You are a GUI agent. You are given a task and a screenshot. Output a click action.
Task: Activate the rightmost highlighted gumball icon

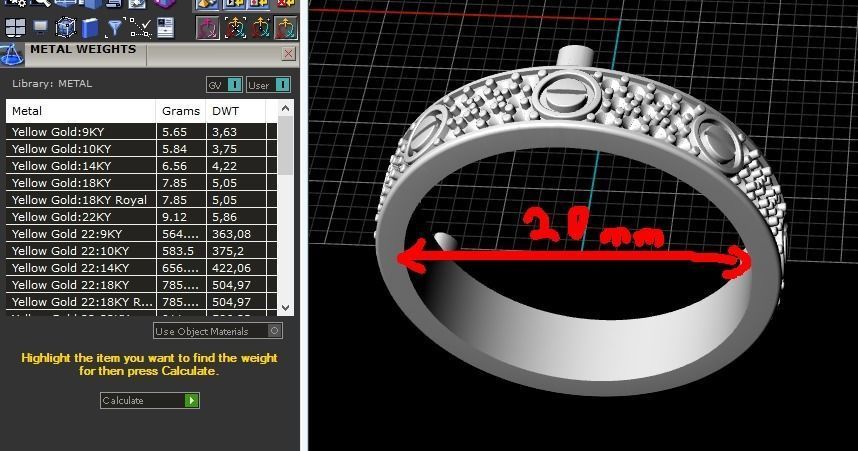(286, 27)
